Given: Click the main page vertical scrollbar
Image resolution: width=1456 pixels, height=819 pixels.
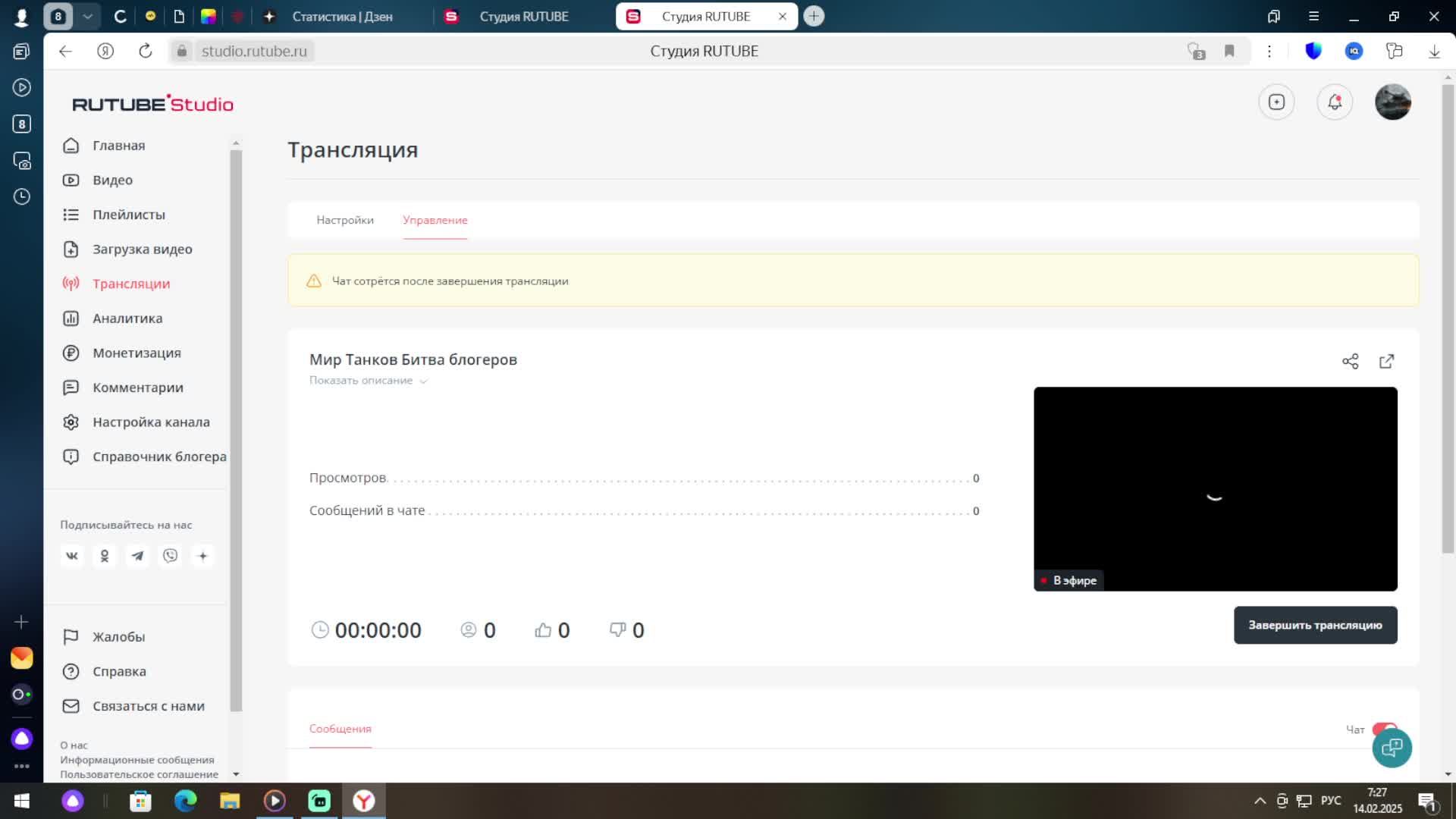Looking at the screenshot, I should [x=1448, y=318].
